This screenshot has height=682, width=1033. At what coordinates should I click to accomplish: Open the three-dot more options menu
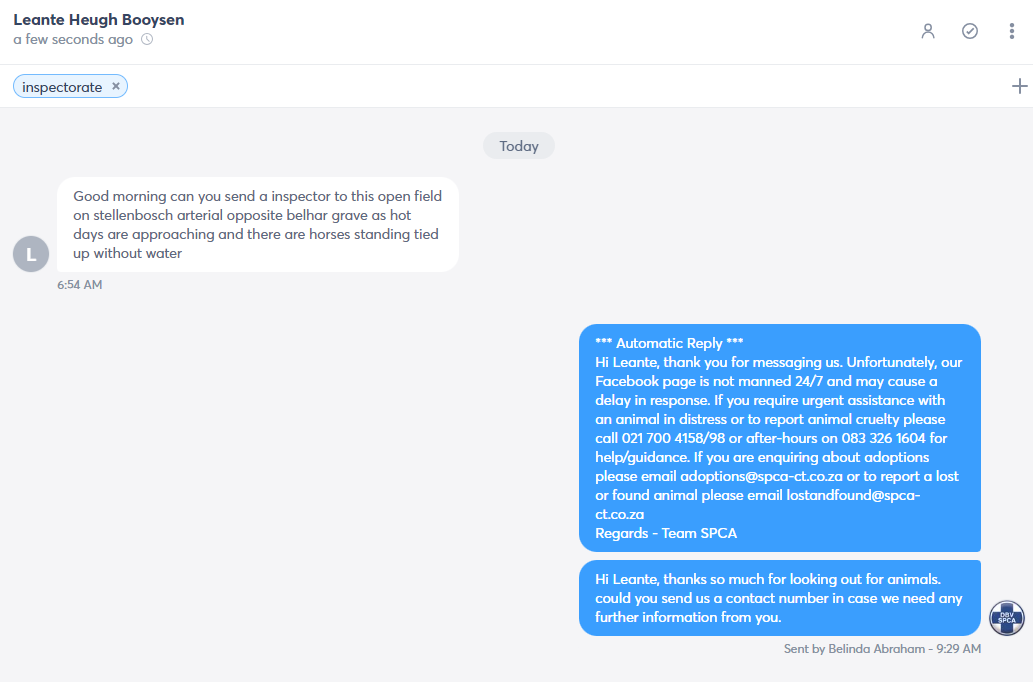1012,31
